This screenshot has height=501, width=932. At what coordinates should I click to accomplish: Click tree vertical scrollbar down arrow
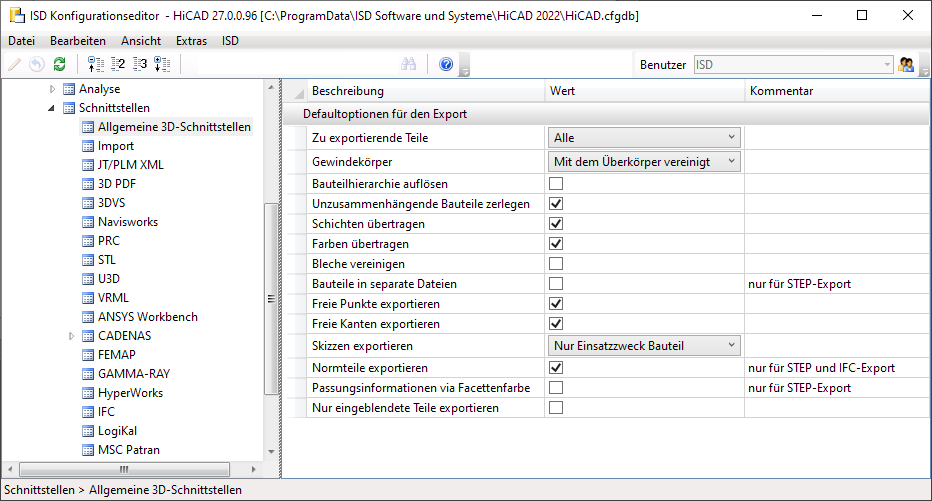pyautogui.click(x=271, y=452)
